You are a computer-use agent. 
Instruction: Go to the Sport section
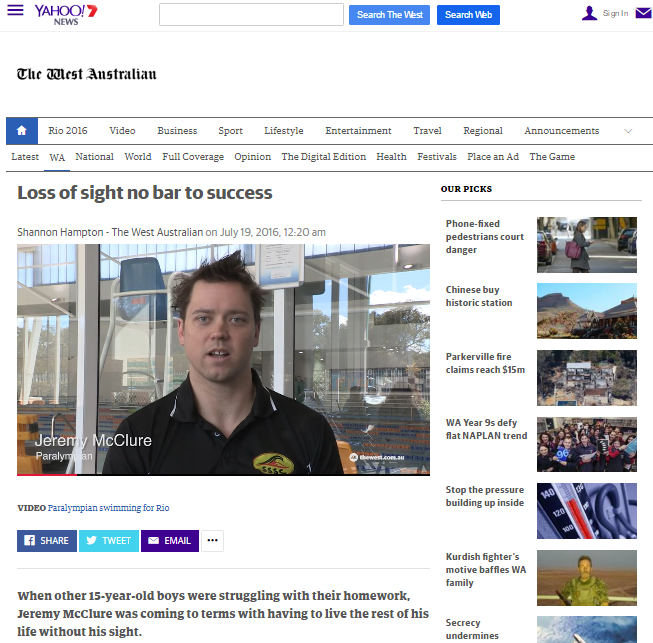(x=230, y=131)
